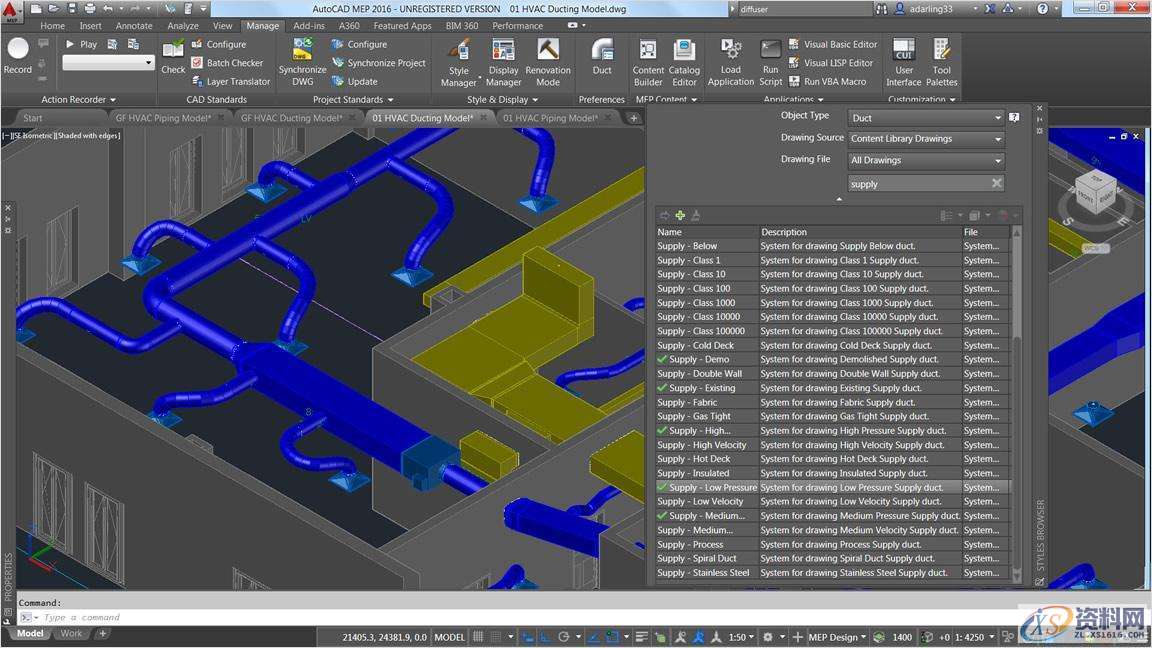Clear the supply search filter

996,183
